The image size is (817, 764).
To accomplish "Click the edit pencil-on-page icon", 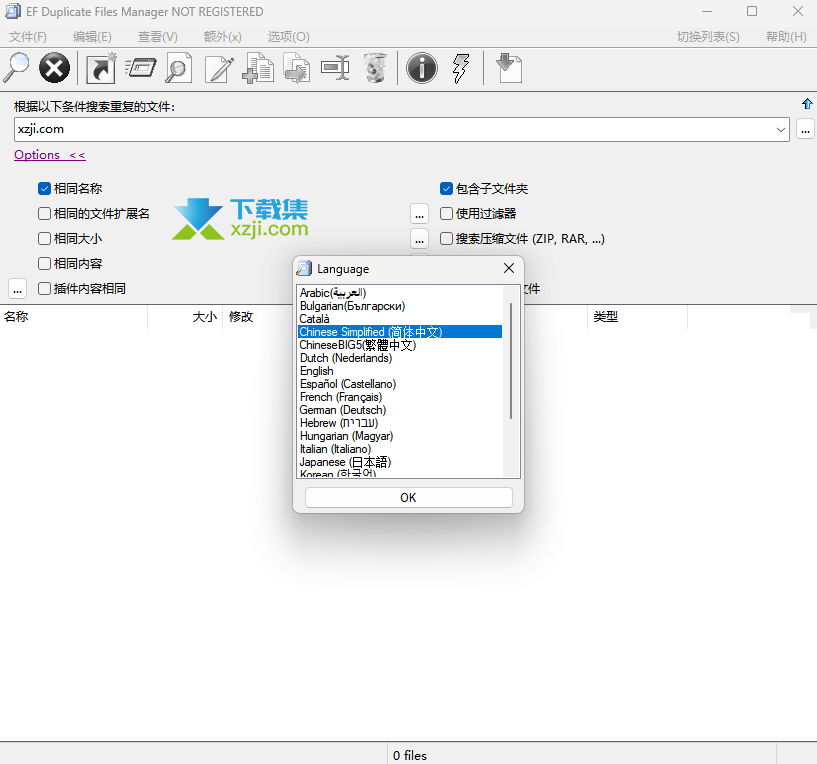I will pos(219,68).
